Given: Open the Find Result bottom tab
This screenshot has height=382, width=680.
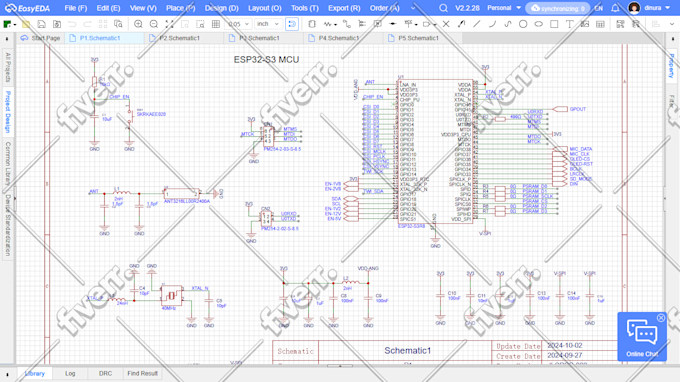Looking at the screenshot, I should (x=142, y=373).
